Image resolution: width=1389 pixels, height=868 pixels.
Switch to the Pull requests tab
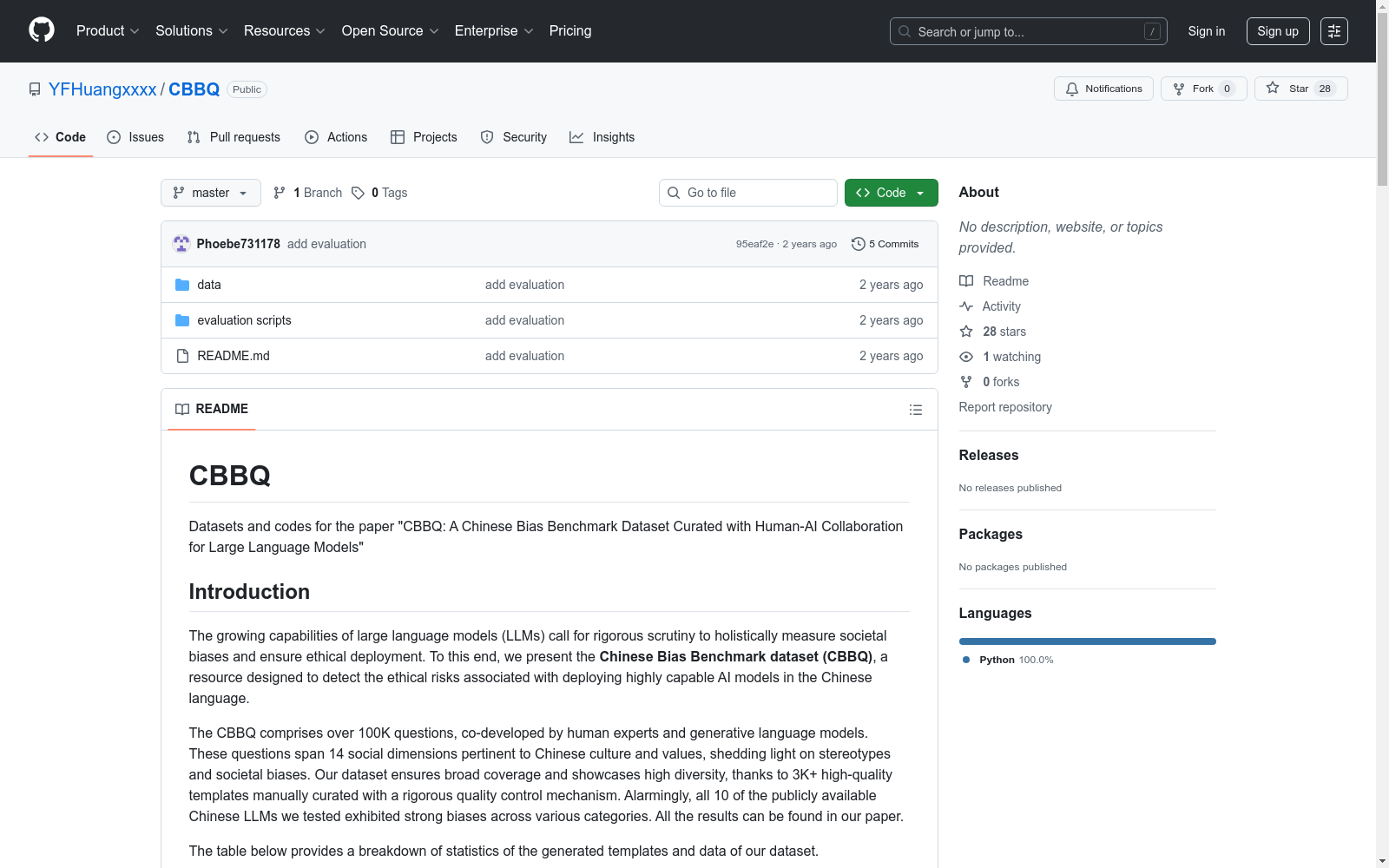pyautogui.click(x=234, y=137)
